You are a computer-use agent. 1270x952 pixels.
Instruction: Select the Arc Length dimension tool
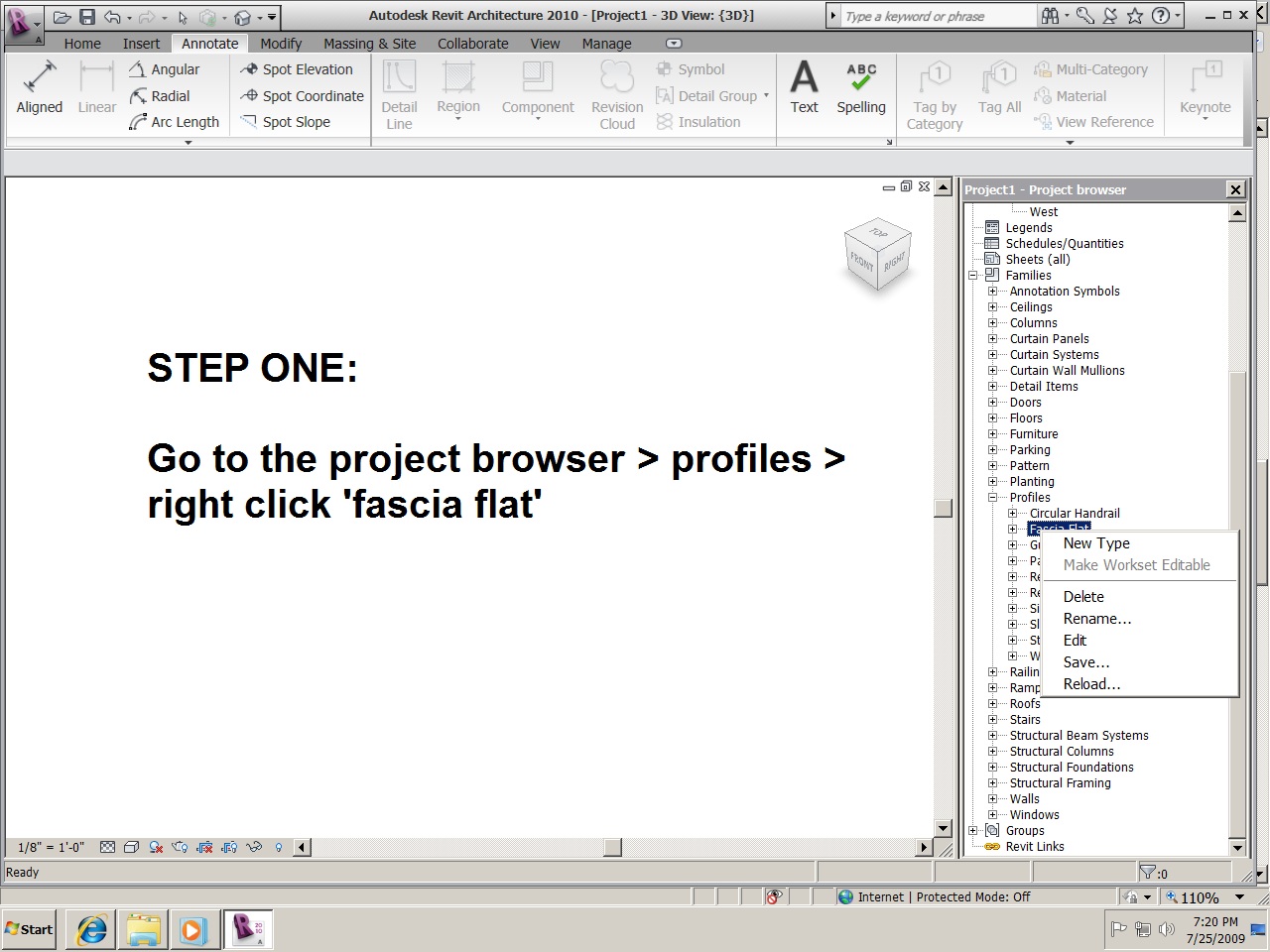tap(174, 122)
